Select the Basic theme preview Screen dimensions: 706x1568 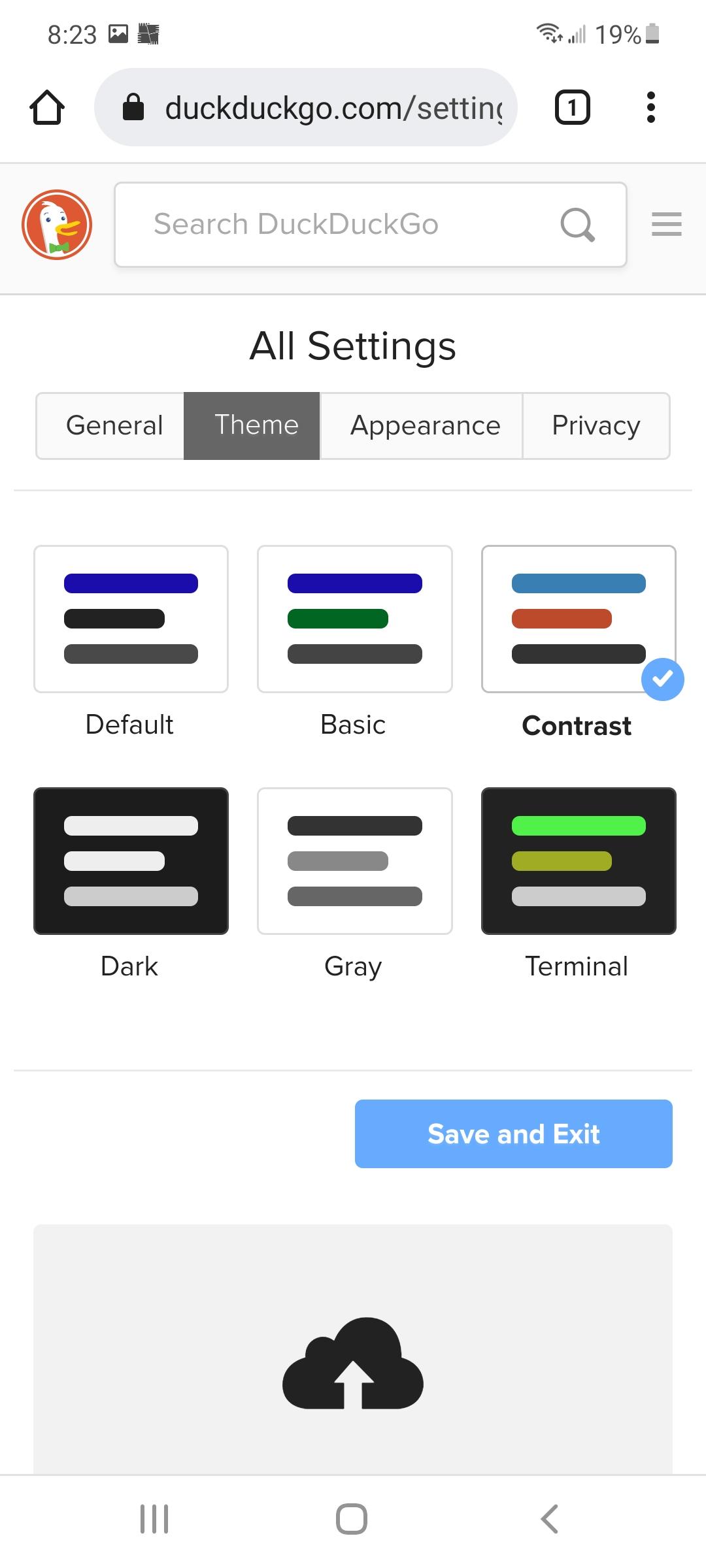354,619
